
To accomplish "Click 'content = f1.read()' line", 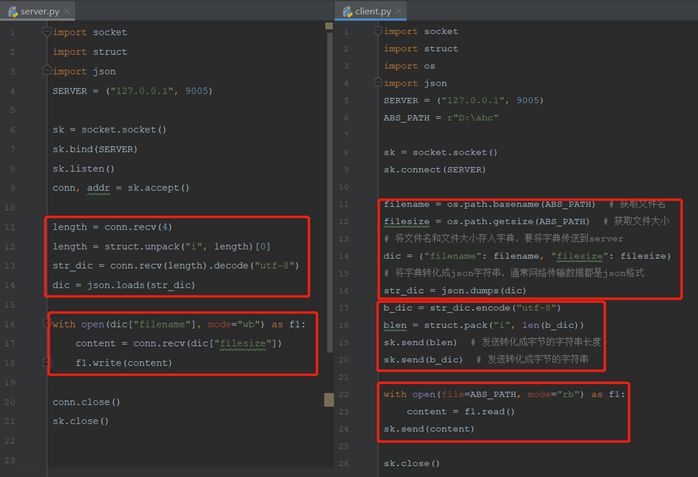I will [x=461, y=412].
